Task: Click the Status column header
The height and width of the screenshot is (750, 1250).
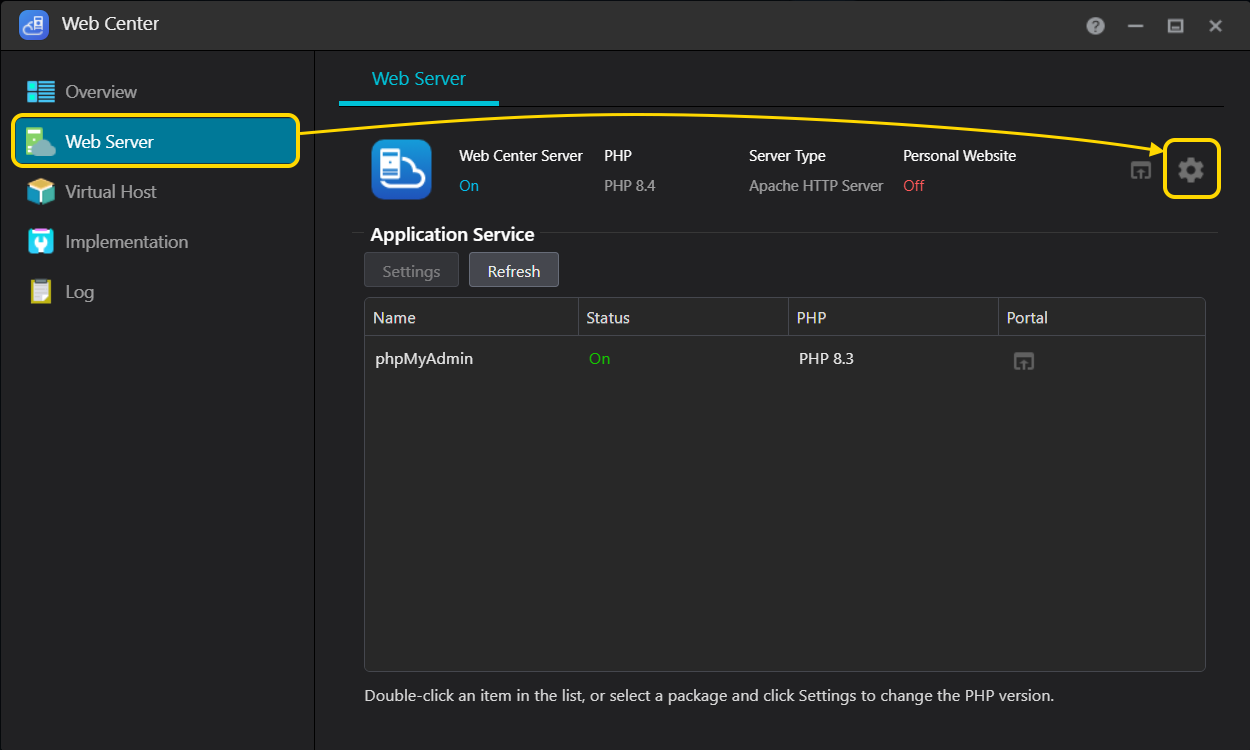Action: point(682,318)
